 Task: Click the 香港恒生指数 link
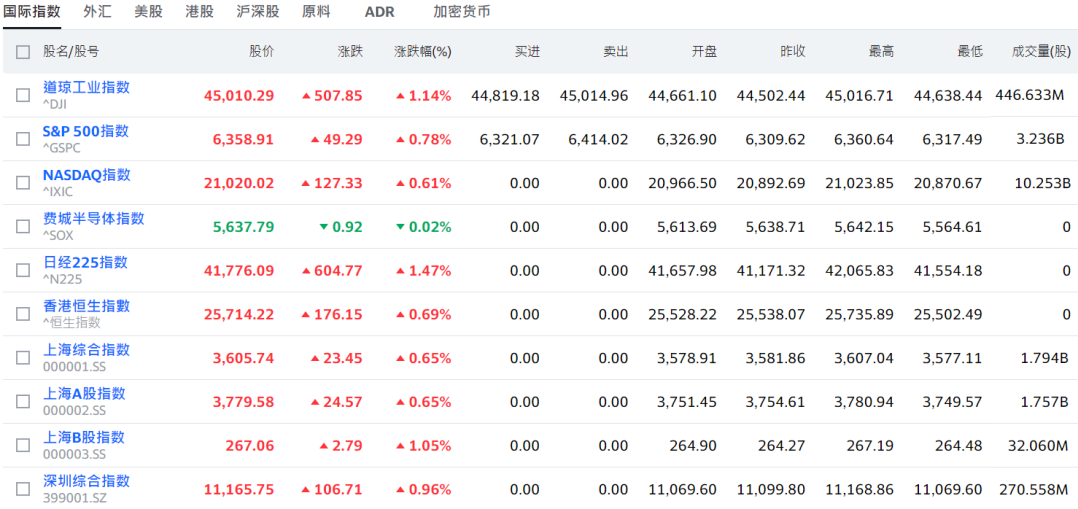coord(86,306)
